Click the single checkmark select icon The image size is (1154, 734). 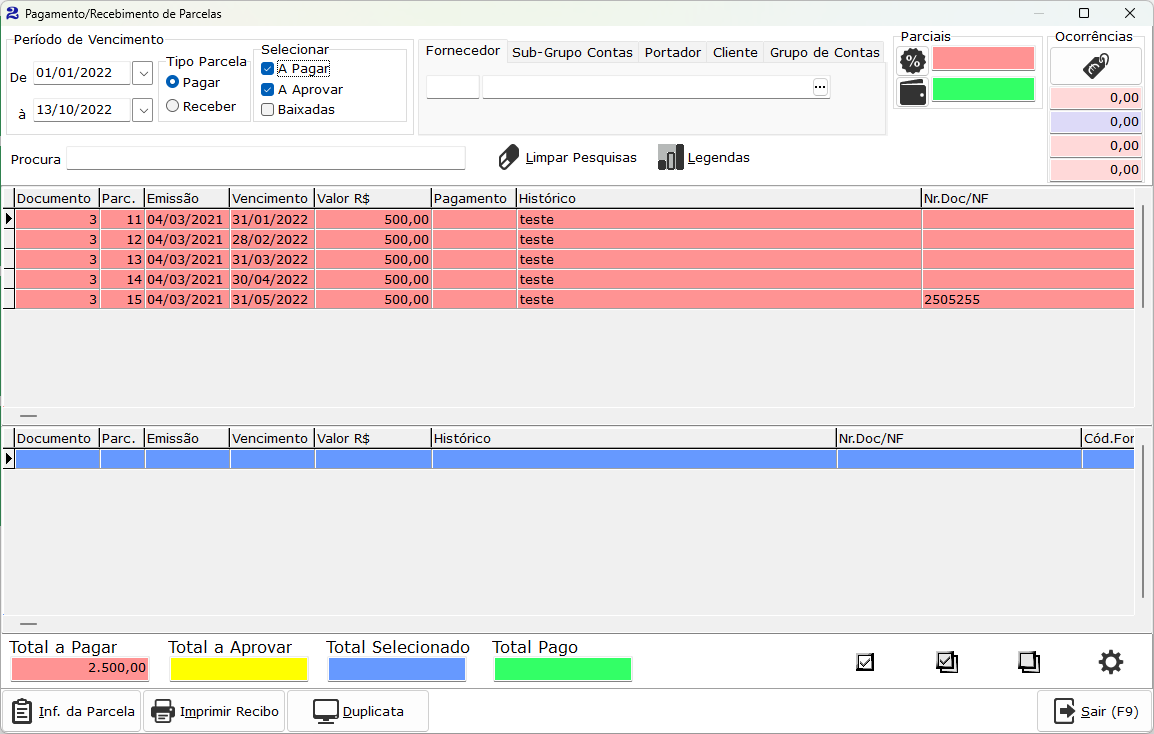[x=866, y=662]
